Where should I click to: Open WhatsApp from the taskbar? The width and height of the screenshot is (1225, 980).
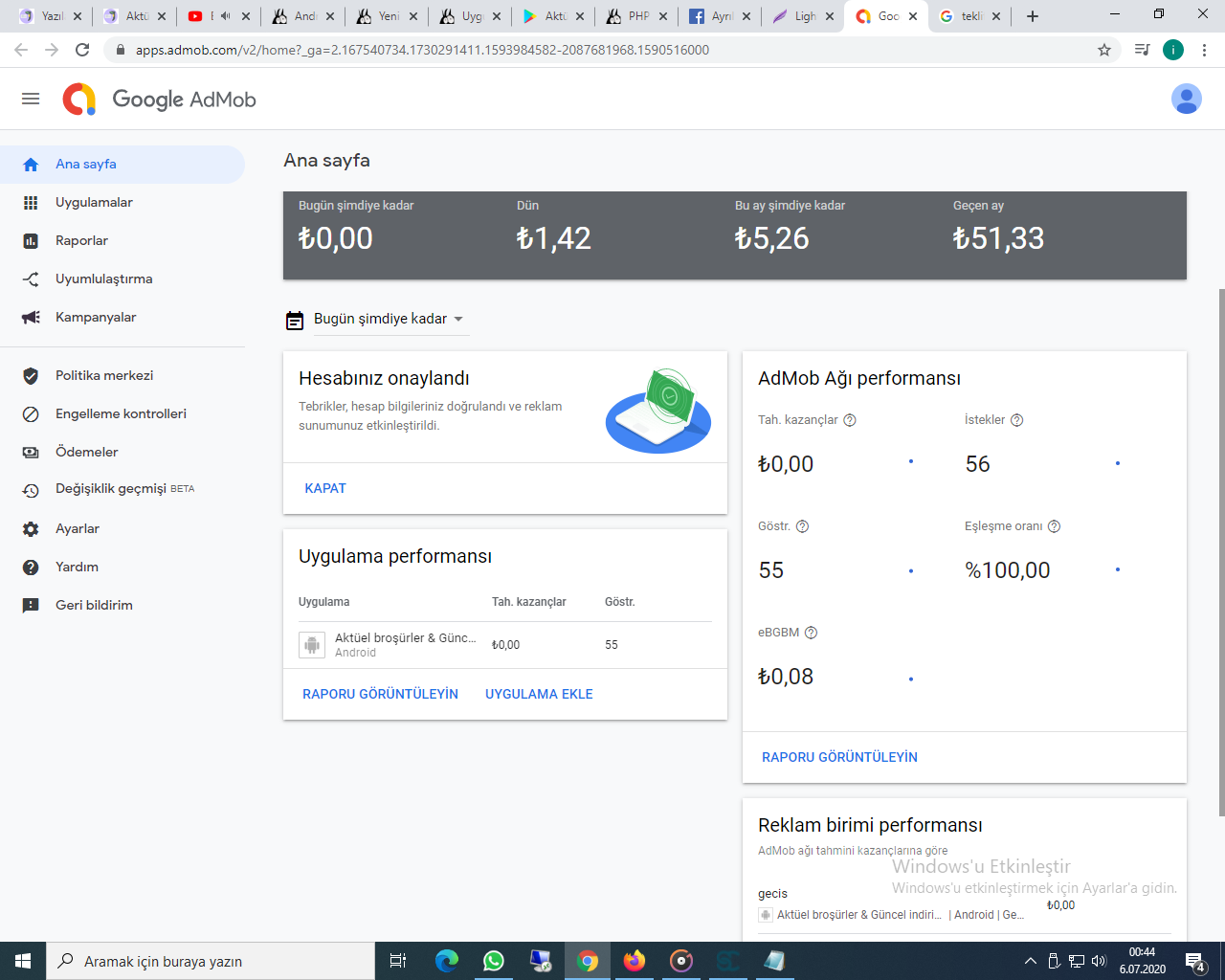pos(494,961)
